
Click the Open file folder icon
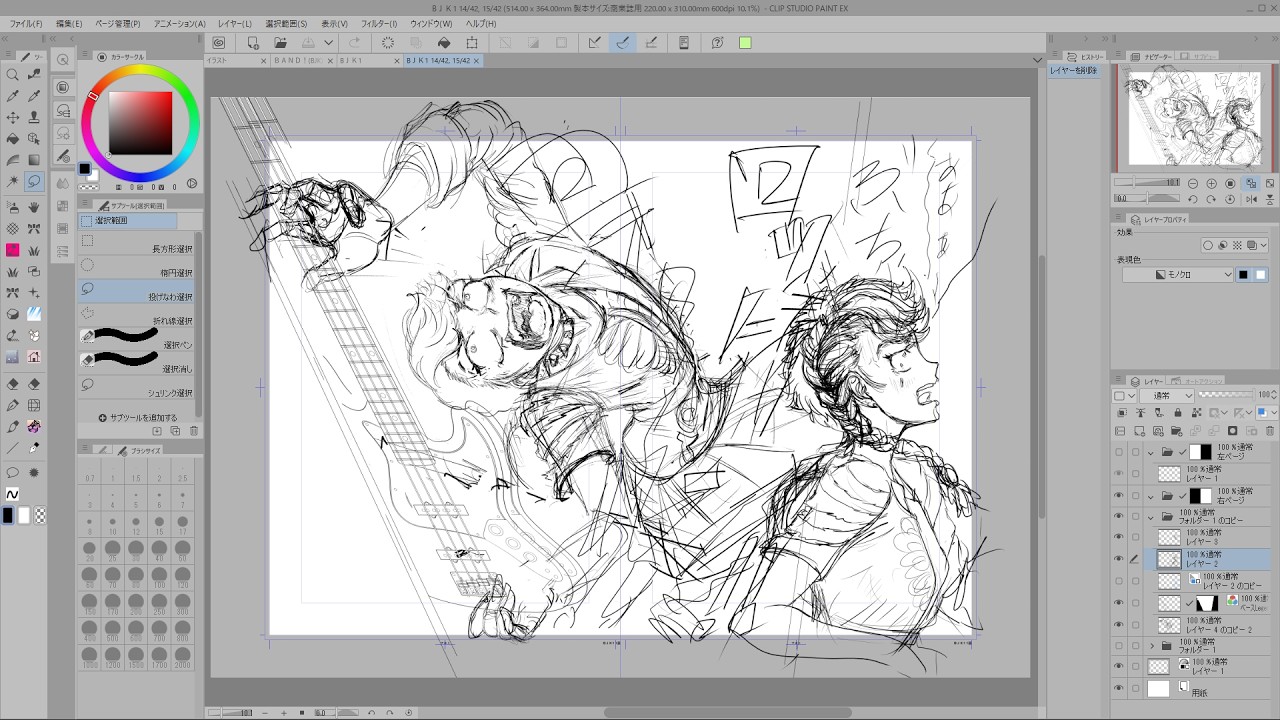click(x=281, y=43)
